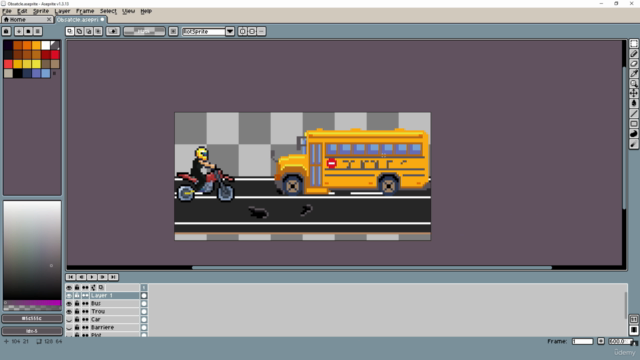This screenshot has width=640, height=360.
Task: Hide the Layer 1 layer
Action: 69,296
